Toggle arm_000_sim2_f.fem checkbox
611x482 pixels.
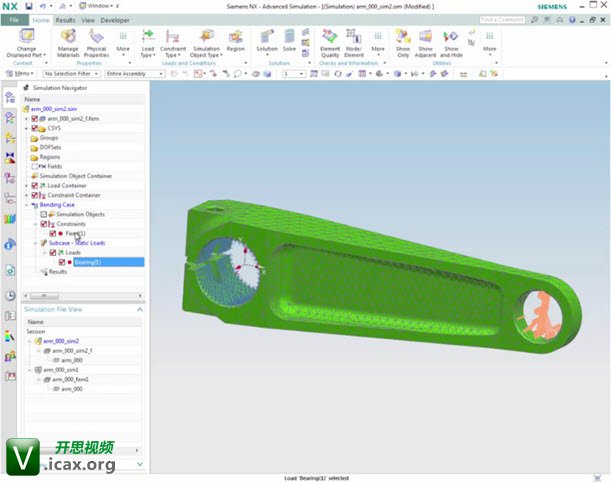click(35, 118)
